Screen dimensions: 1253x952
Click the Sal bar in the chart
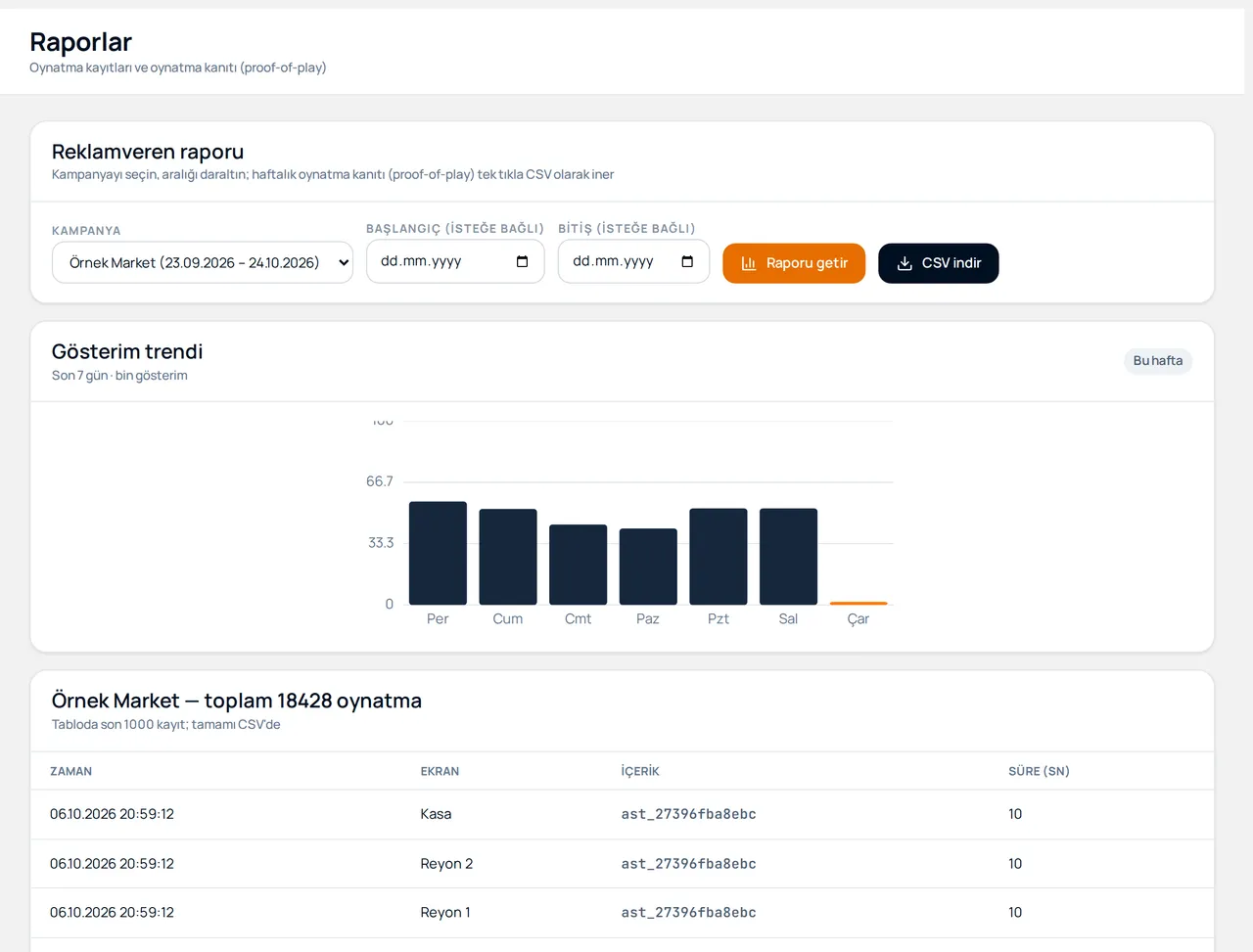click(788, 557)
